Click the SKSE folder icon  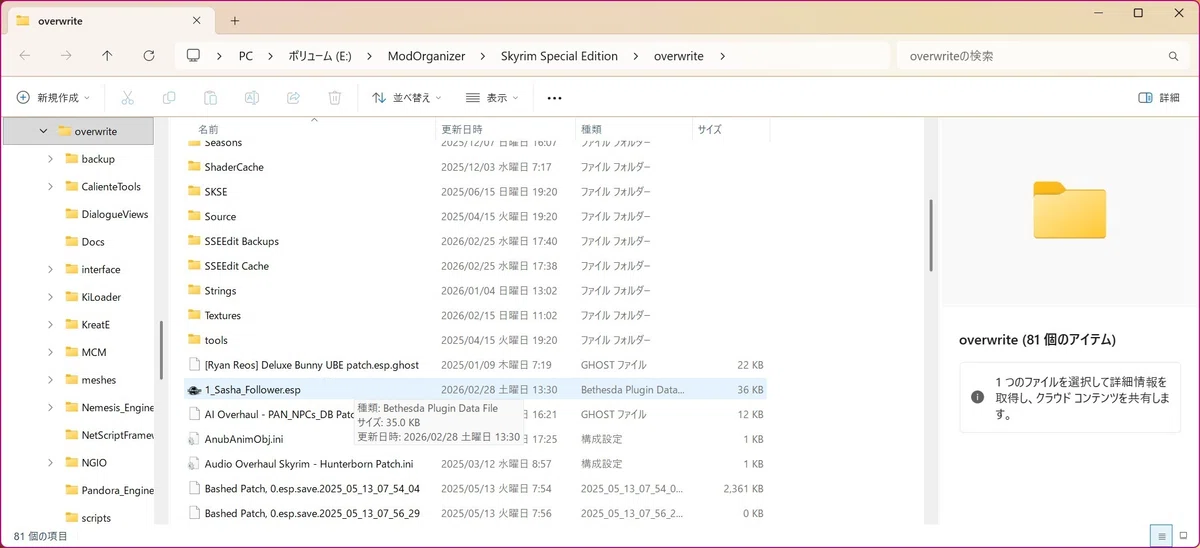click(x=194, y=191)
